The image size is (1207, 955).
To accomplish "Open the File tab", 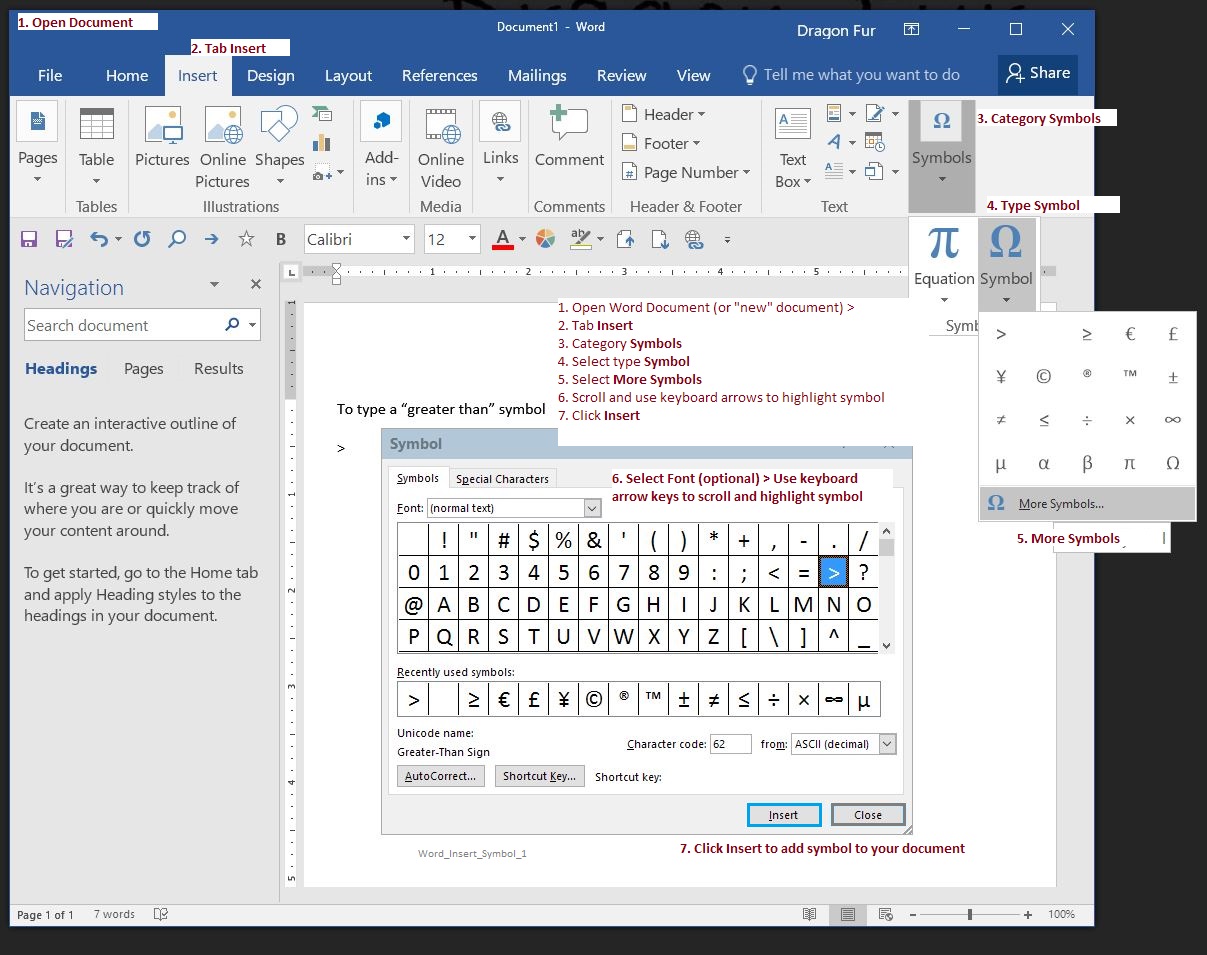I will (x=50, y=75).
